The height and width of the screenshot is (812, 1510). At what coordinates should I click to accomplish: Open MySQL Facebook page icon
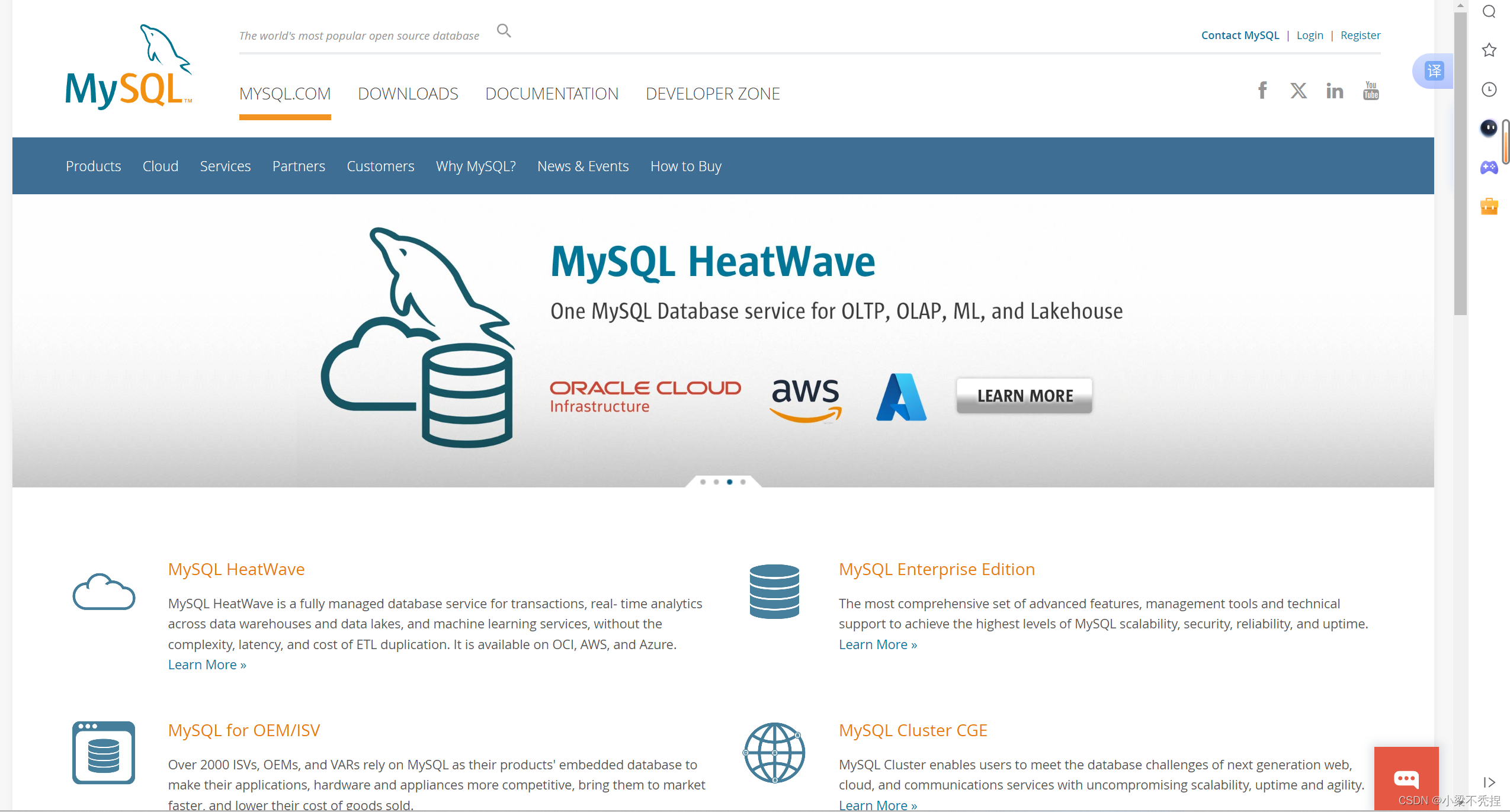tap(1262, 91)
